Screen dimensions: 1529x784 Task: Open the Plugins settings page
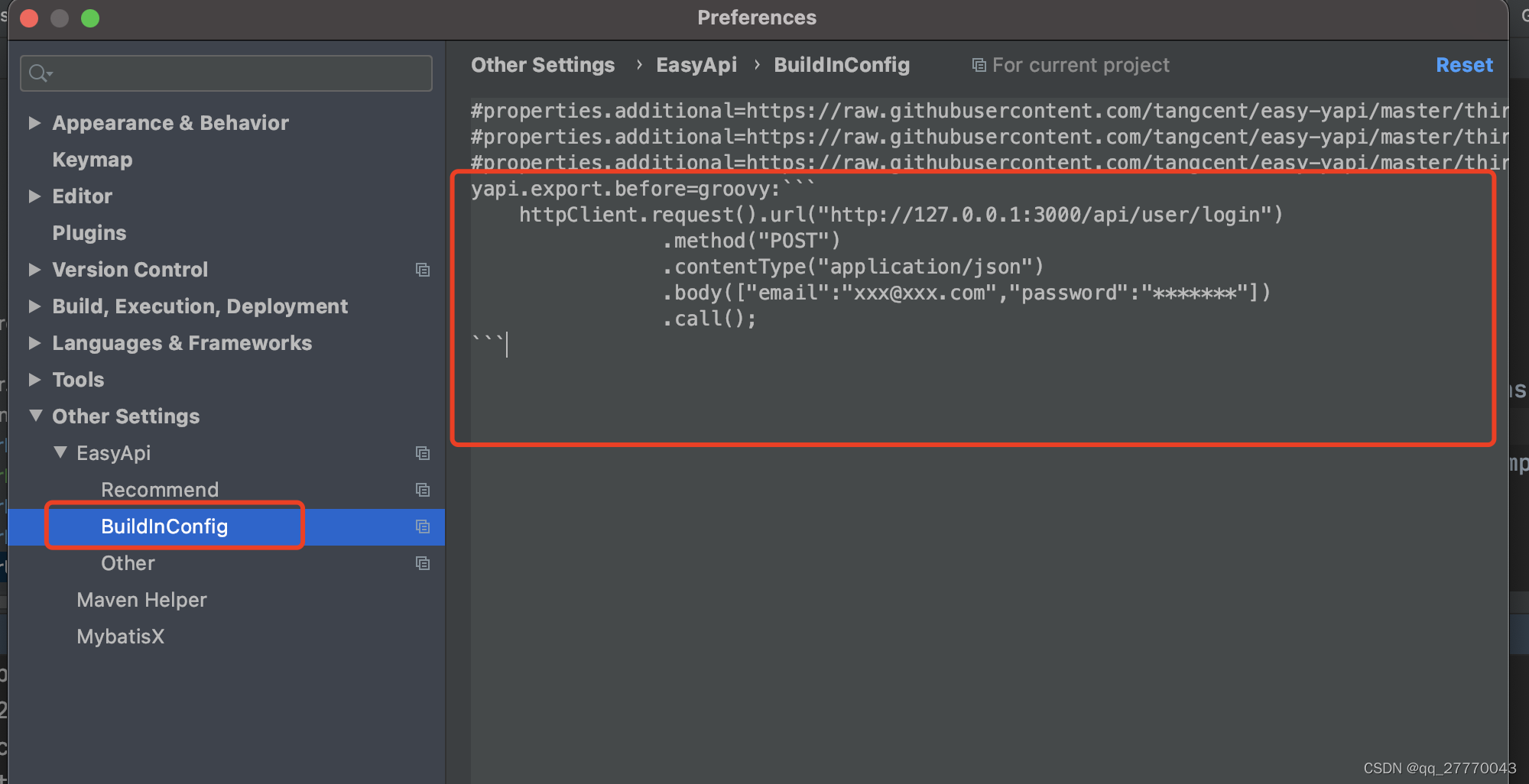coord(89,233)
